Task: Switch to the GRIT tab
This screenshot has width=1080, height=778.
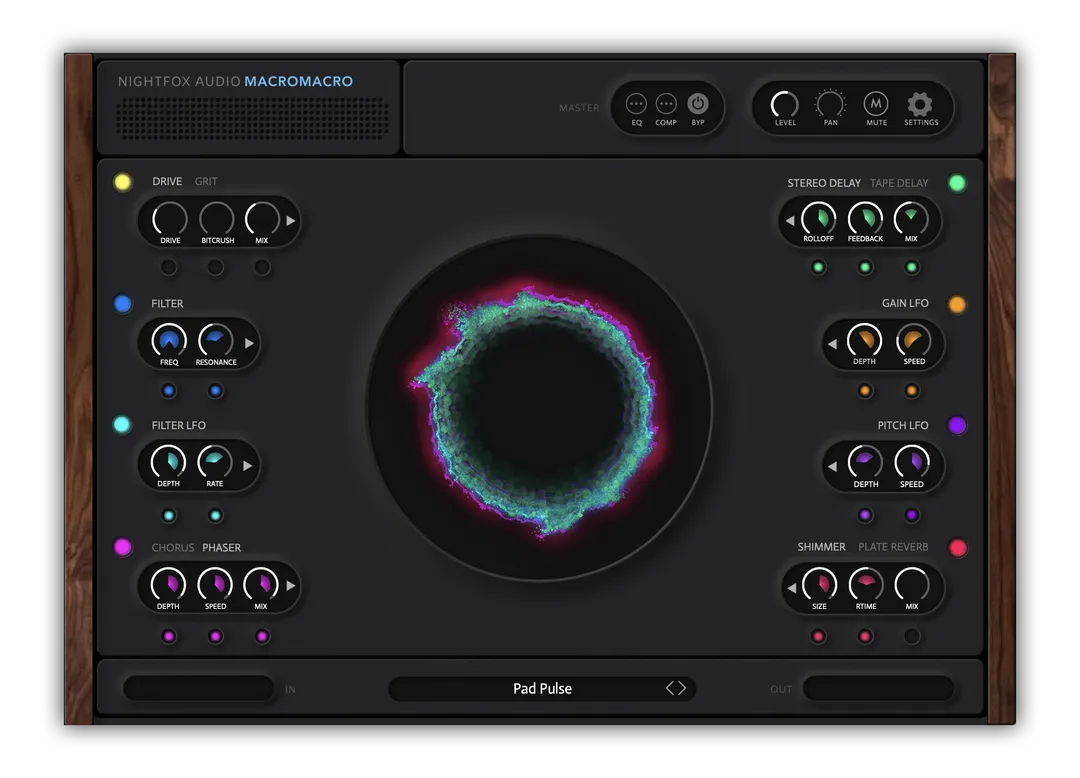Action: point(206,181)
